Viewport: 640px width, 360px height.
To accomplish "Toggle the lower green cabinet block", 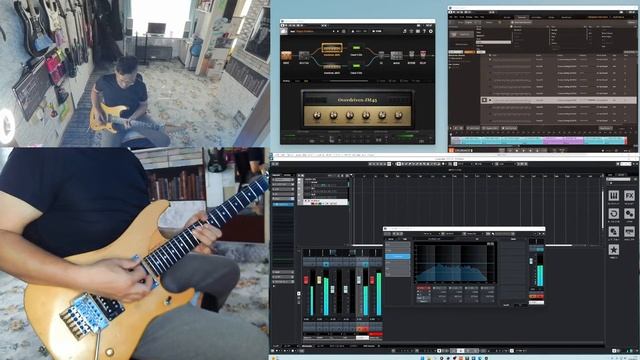I will [x=356, y=66].
